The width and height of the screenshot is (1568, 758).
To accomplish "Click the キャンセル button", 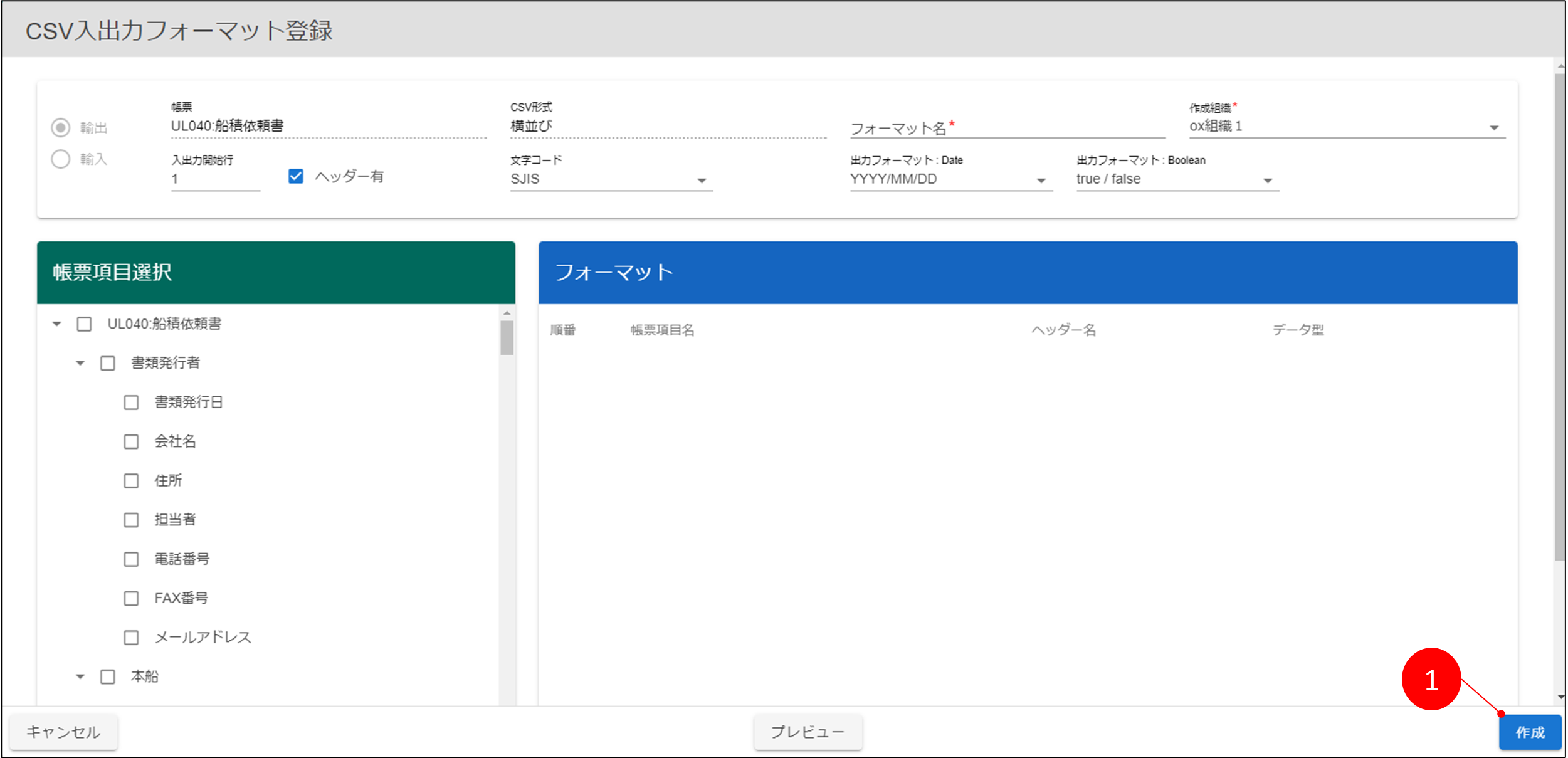I will (x=63, y=732).
